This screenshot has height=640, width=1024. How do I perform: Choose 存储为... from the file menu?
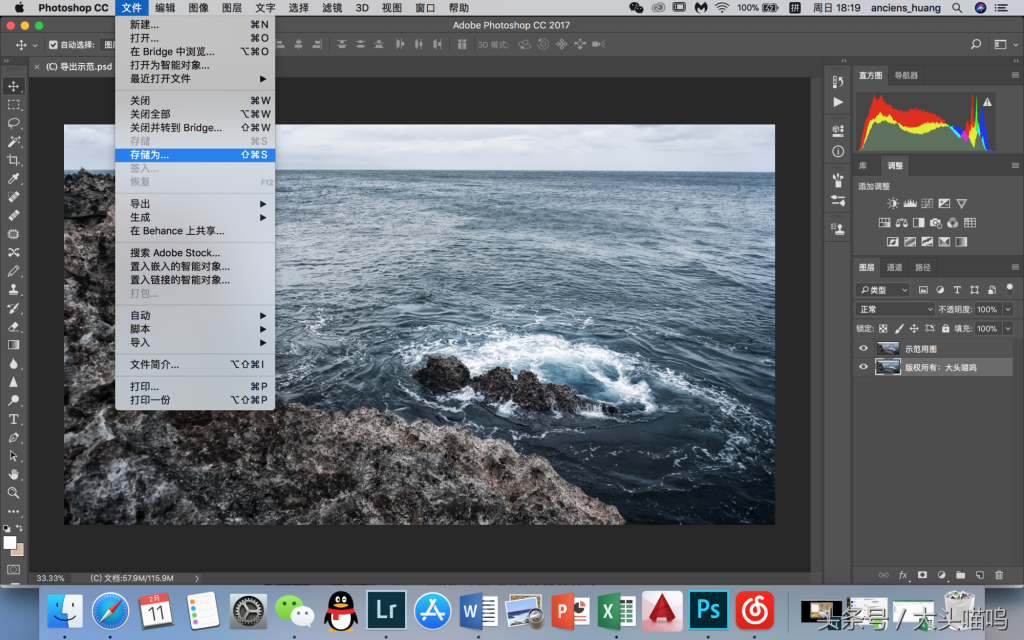pos(195,155)
